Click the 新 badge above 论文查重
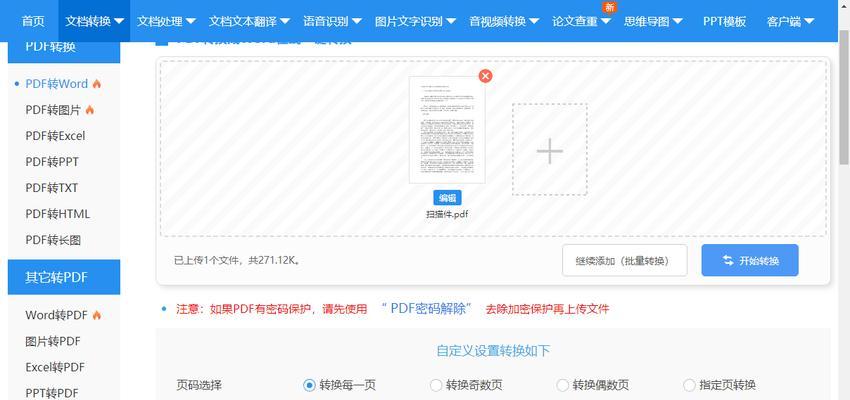The height and width of the screenshot is (400, 850). (x=610, y=7)
